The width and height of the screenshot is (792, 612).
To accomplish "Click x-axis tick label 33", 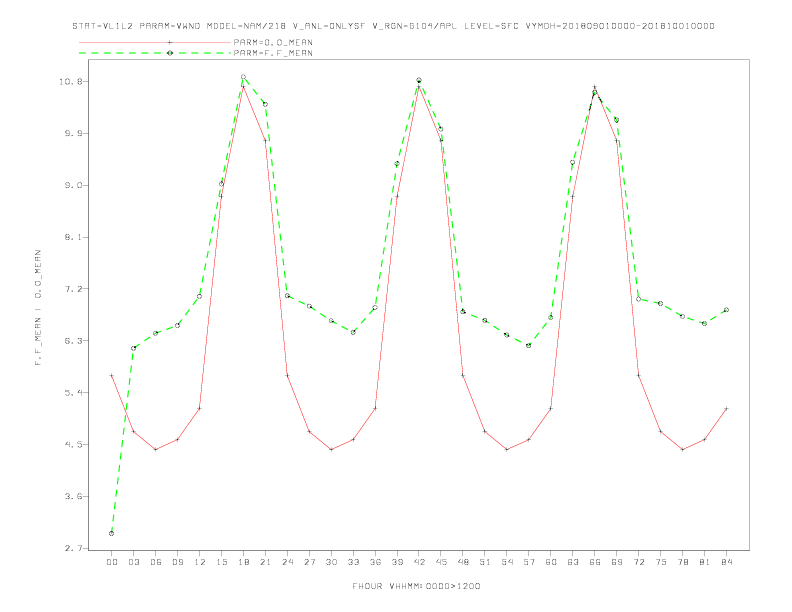I will click(x=353, y=562).
